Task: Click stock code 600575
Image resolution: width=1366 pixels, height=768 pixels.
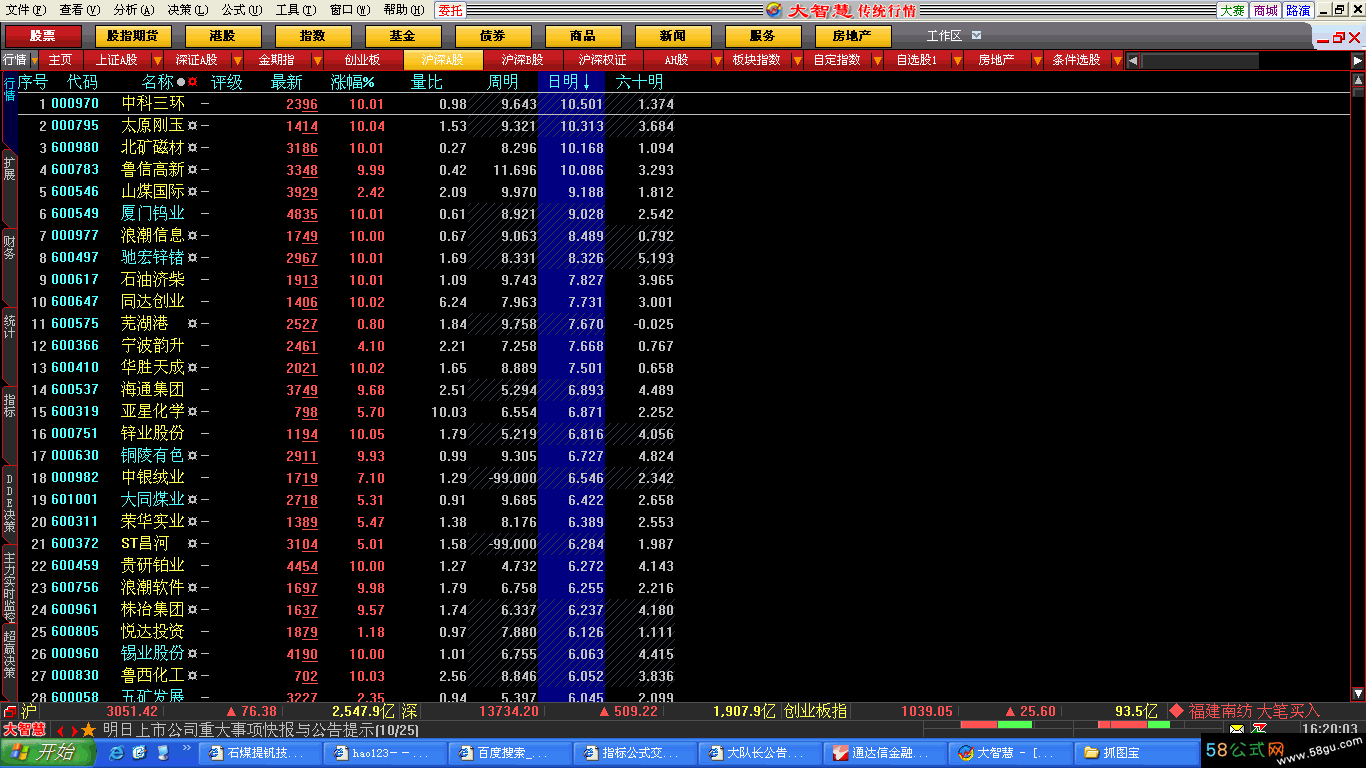Action: click(x=75, y=324)
